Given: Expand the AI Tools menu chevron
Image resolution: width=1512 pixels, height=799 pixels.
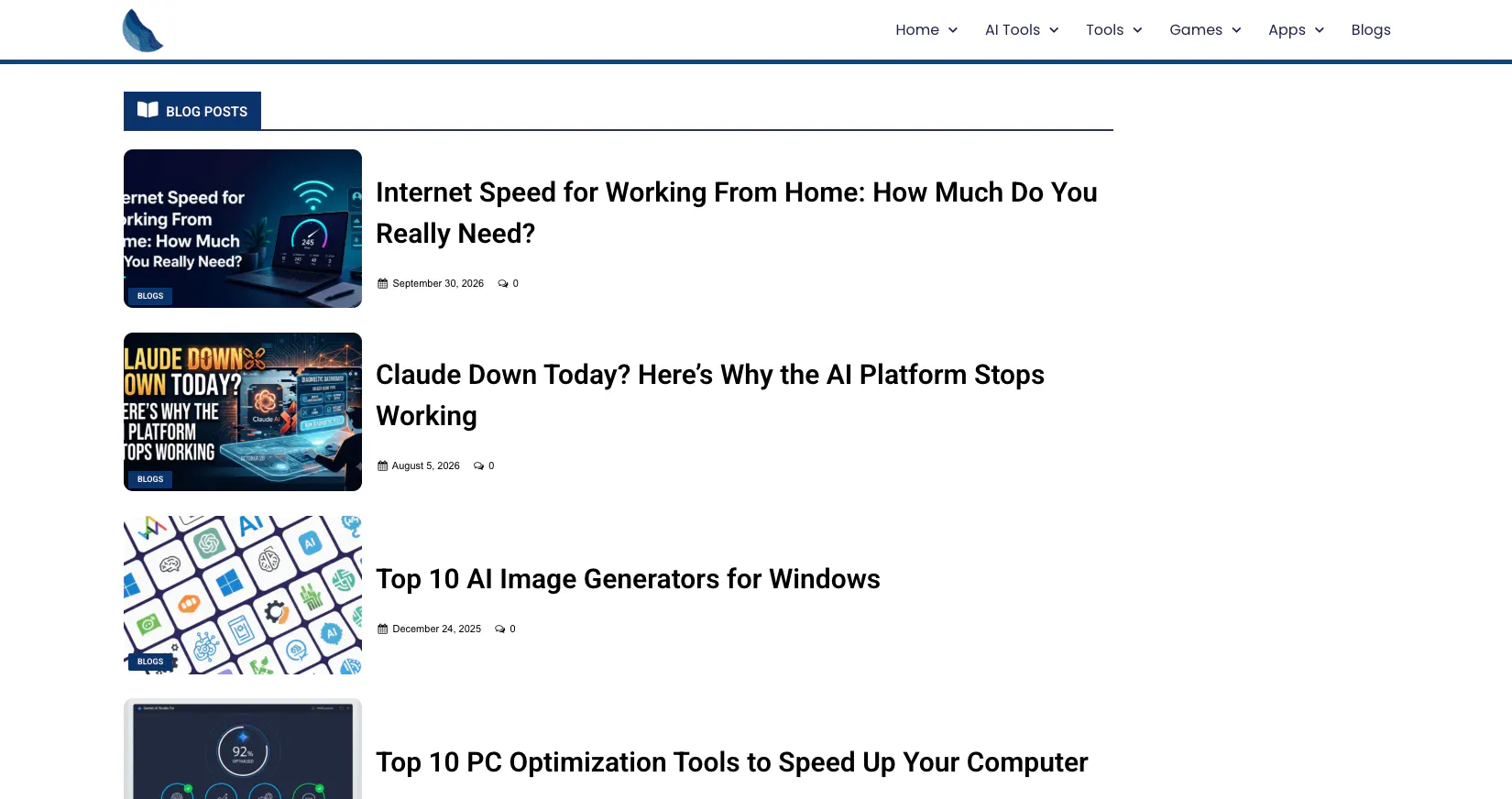Looking at the screenshot, I should pyautogui.click(x=1054, y=30).
